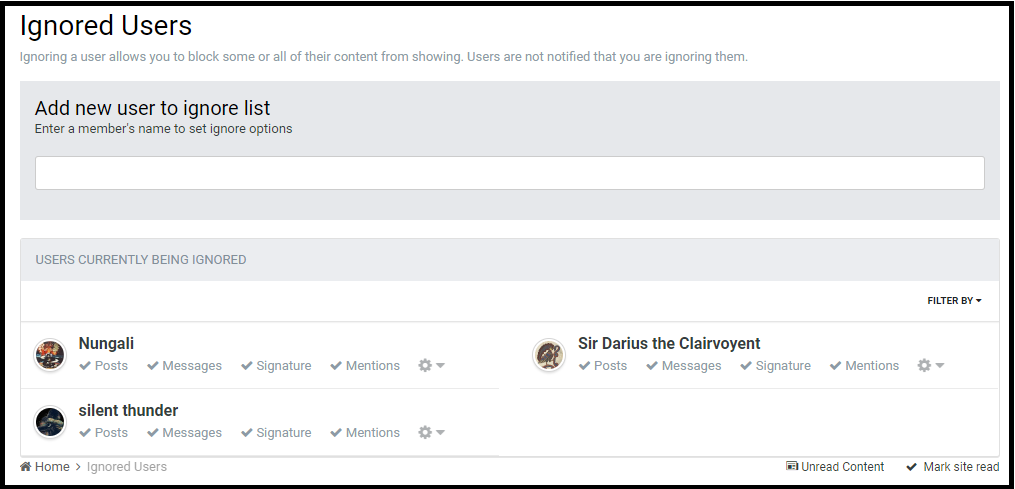Toggle Signature ignore for Sir Darius
This screenshot has height=489, width=1015.
(775, 365)
